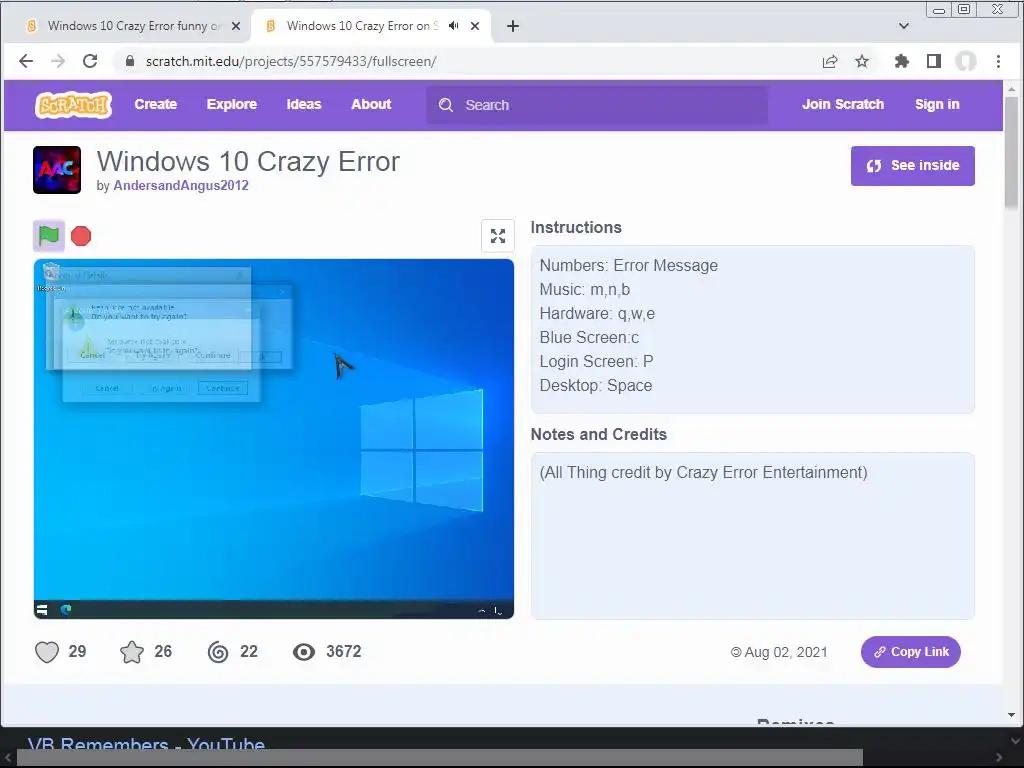Click the tray chevron in project taskbar
The image size is (1024, 768).
tap(482, 611)
